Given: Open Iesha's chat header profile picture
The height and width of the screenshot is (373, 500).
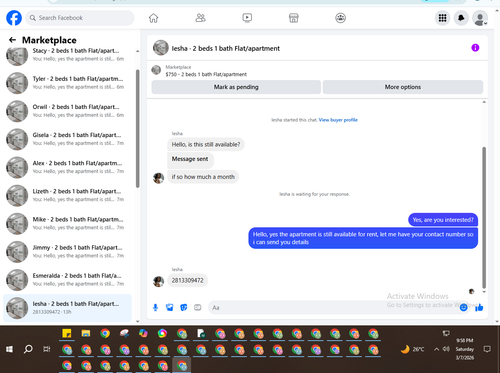Looking at the screenshot, I should pyautogui.click(x=161, y=48).
